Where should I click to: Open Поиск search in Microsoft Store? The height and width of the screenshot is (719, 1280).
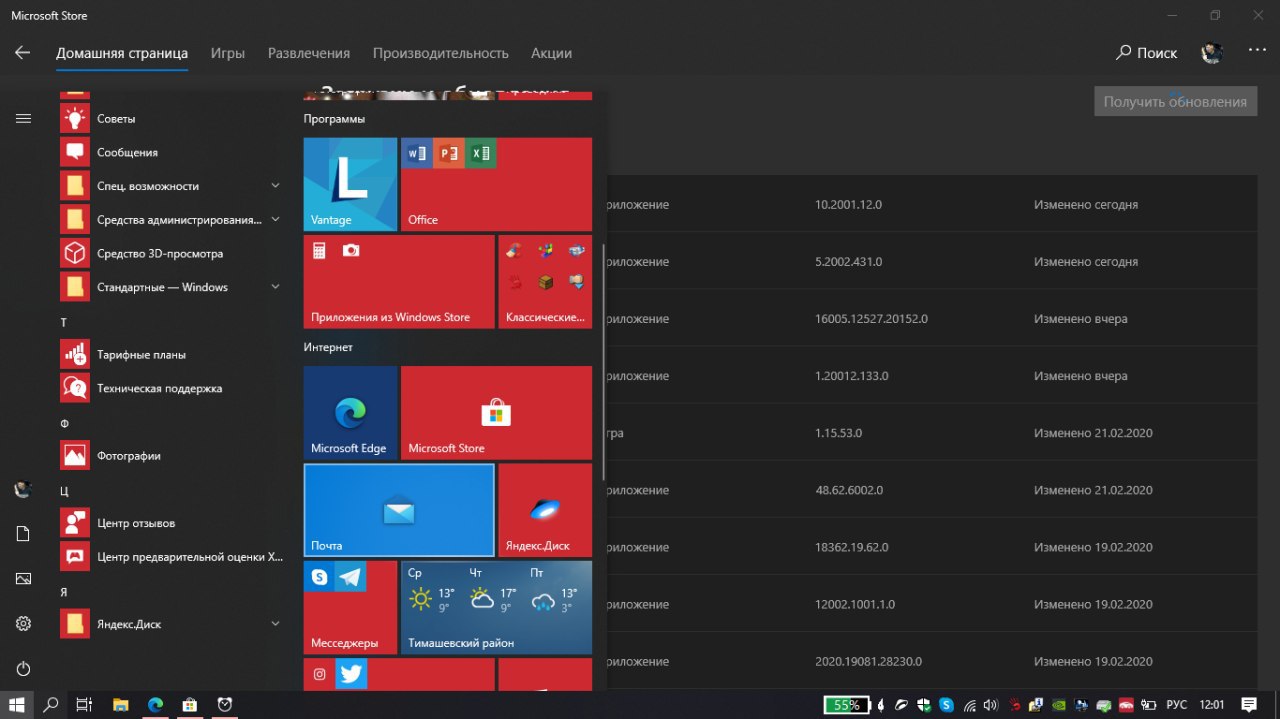click(x=1147, y=53)
